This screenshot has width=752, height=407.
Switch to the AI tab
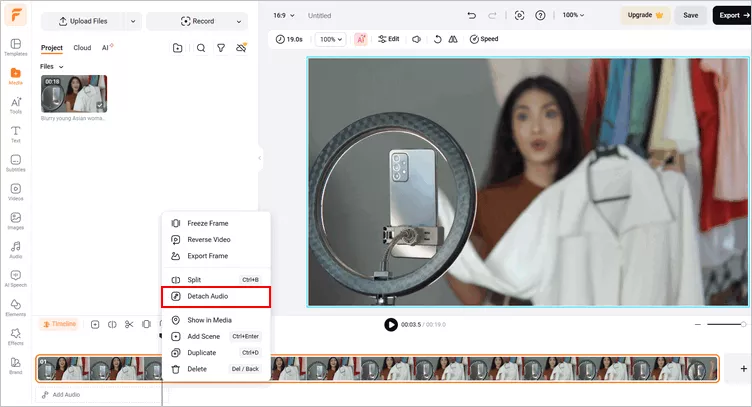pos(107,47)
